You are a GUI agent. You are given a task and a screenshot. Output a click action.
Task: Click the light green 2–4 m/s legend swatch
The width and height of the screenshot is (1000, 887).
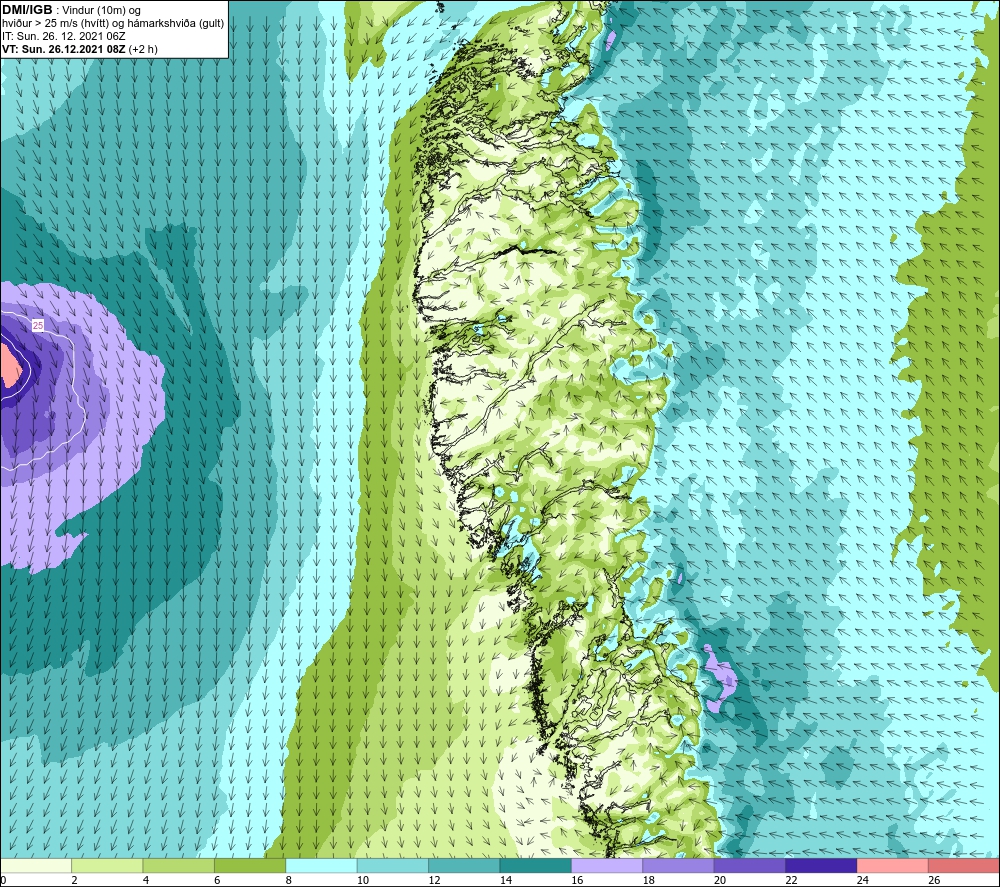click(x=107, y=866)
